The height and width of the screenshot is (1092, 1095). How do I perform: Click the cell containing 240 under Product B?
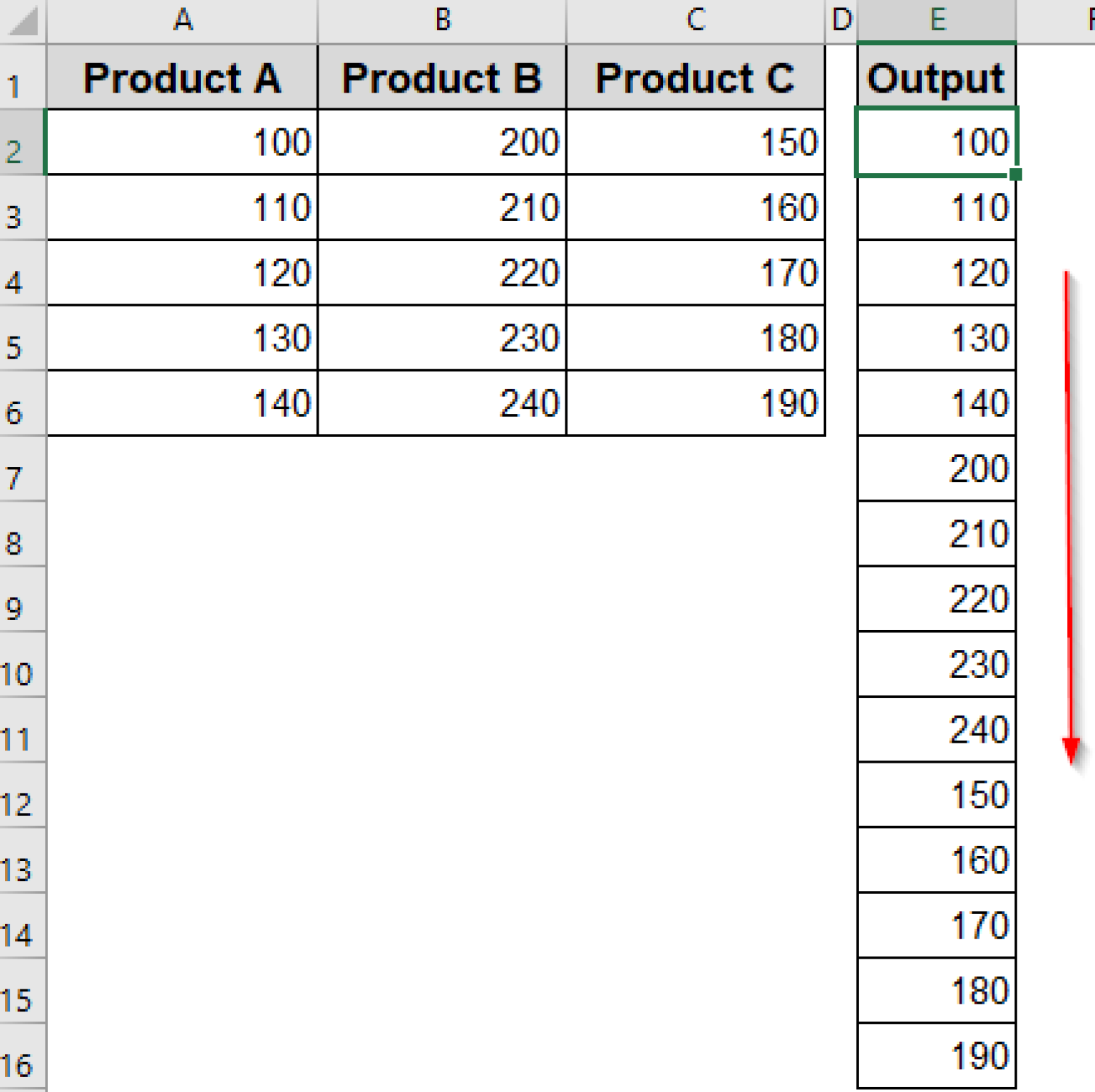click(x=442, y=403)
